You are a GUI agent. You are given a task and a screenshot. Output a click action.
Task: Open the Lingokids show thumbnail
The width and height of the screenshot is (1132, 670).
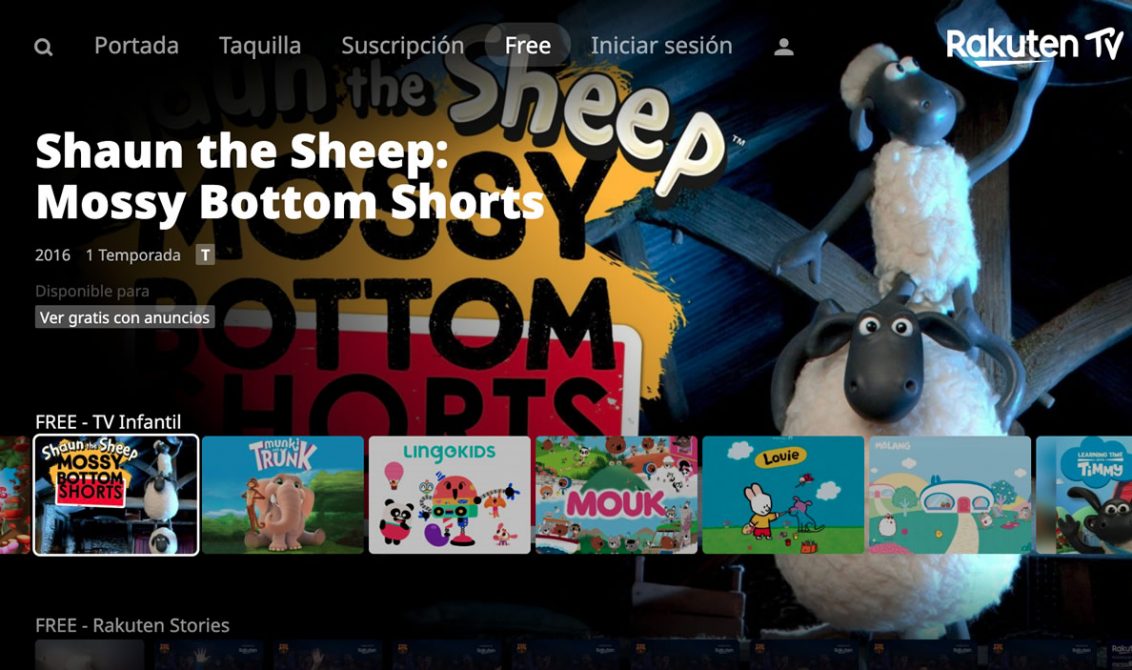point(450,495)
